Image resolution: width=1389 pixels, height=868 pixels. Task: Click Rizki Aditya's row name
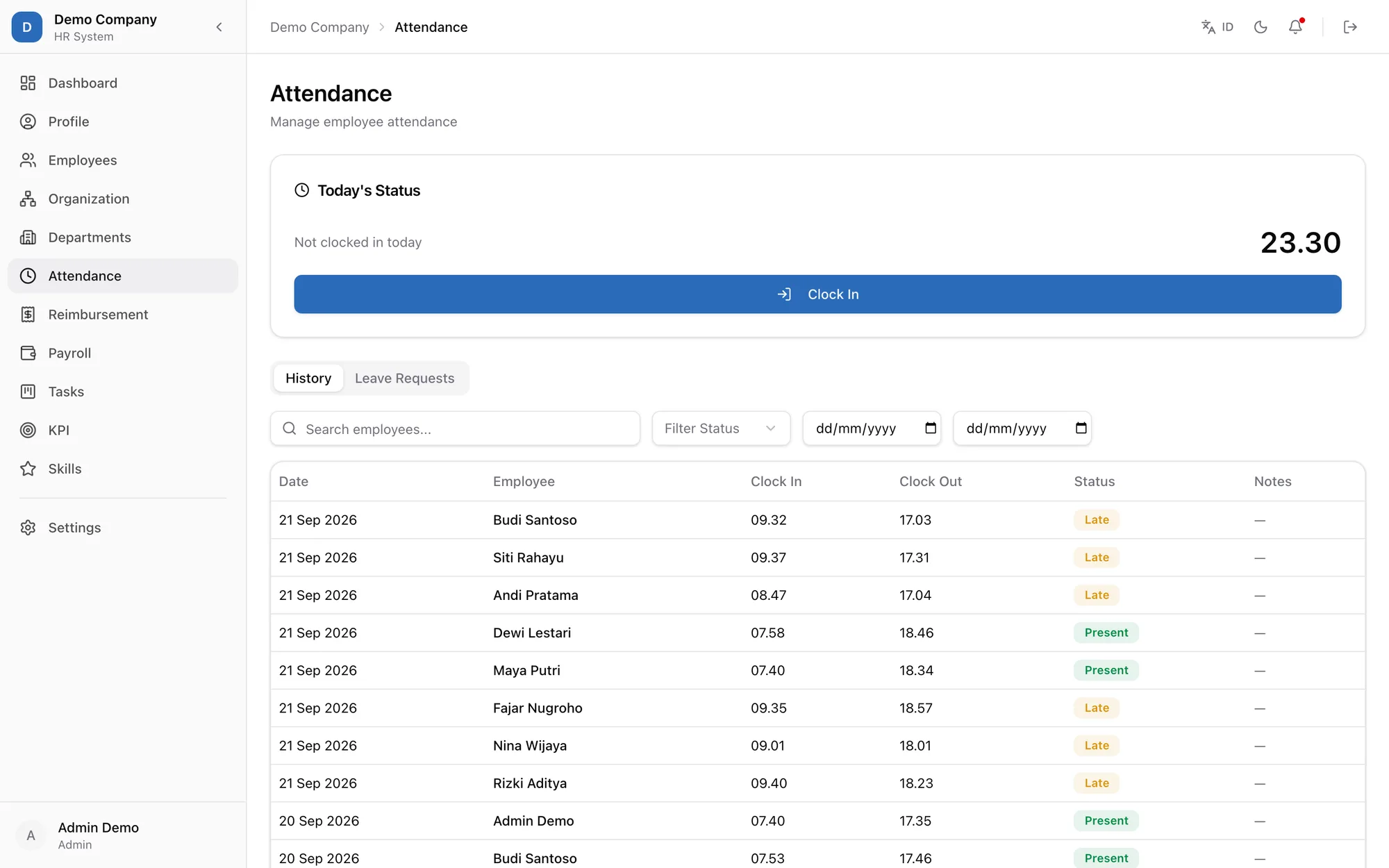click(530, 783)
